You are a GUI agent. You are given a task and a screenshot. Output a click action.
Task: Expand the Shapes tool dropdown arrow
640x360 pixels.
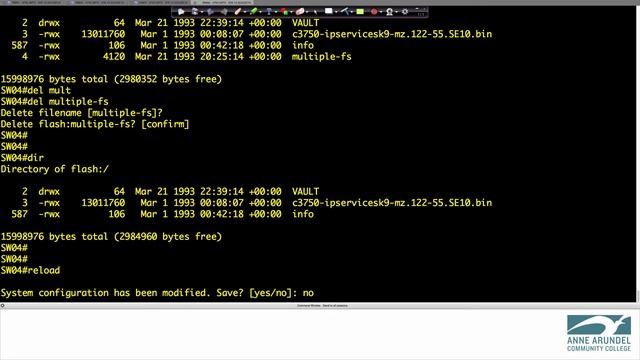pyautogui.click(x=292, y=12)
